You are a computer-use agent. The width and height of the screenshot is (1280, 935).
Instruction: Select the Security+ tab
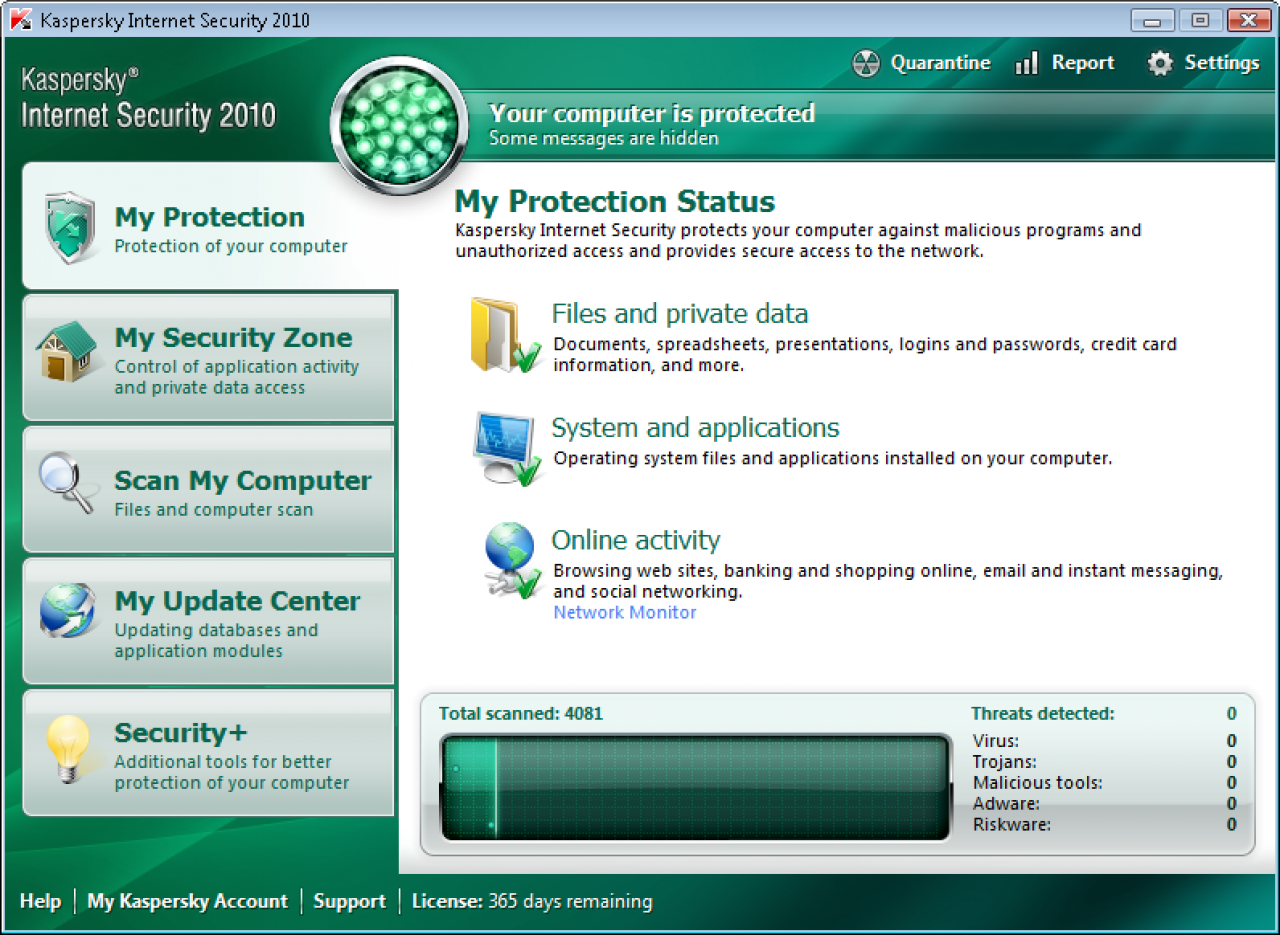(209, 753)
